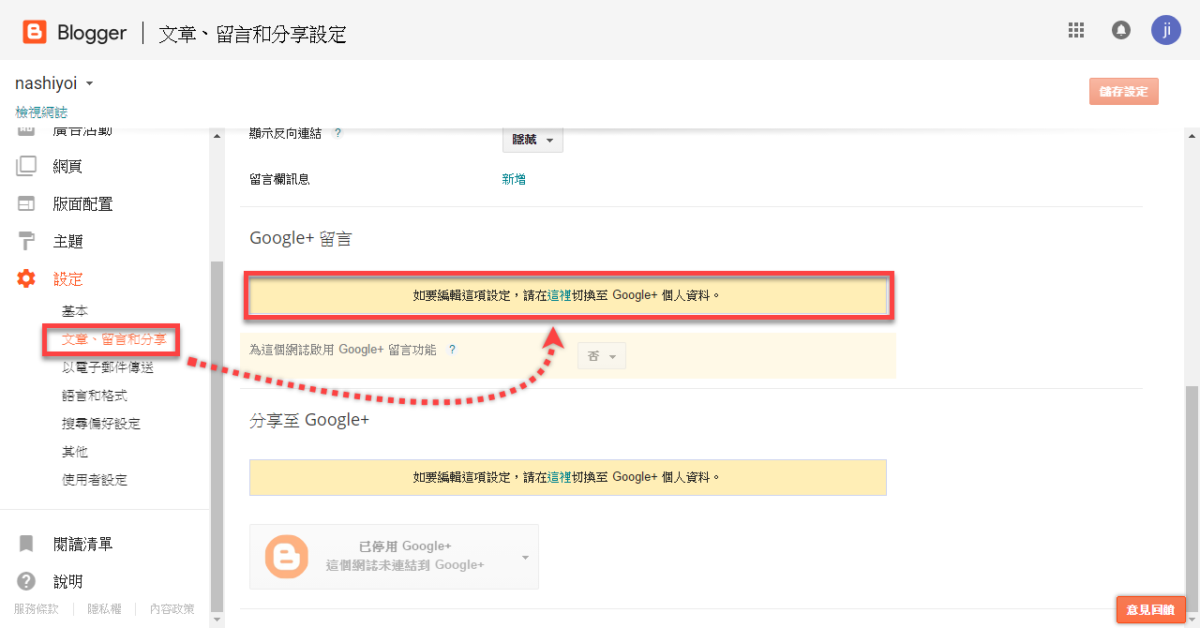Image resolution: width=1200 pixels, height=628 pixels.
Task: Click the 網頁 pages icon
Action: tap(26, 166)
